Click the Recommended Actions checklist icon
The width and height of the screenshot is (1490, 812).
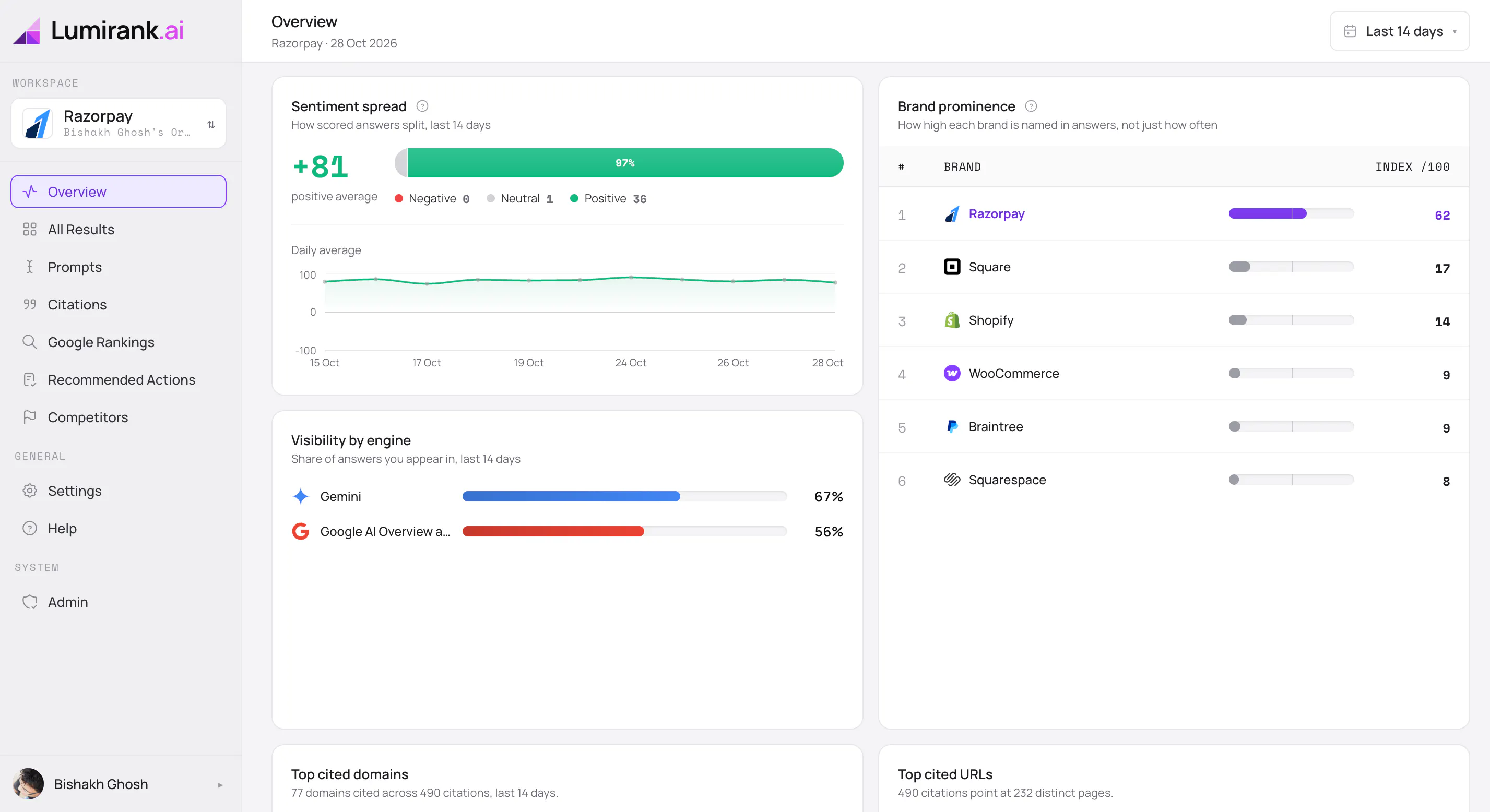pyautogui.click(x=30, y=379)
